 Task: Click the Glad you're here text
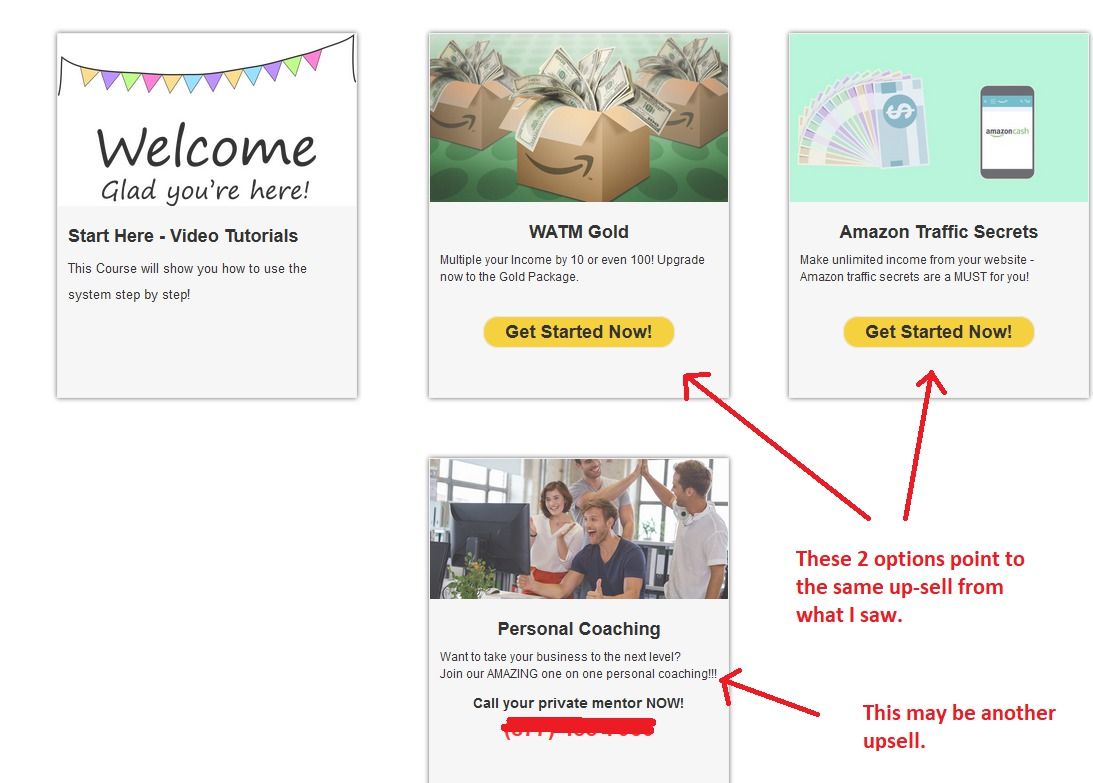click(x=205, y=190)
